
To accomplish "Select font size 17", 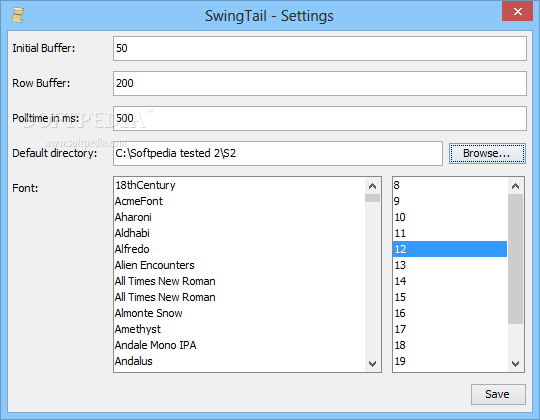I will (x=450, y=329).
